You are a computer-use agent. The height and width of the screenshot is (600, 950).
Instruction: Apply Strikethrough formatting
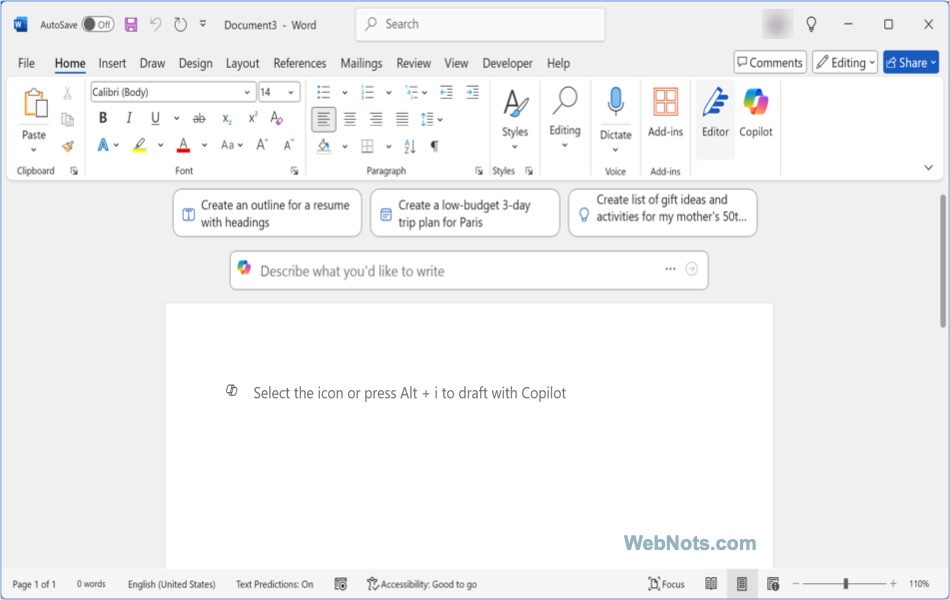point(199,118)
